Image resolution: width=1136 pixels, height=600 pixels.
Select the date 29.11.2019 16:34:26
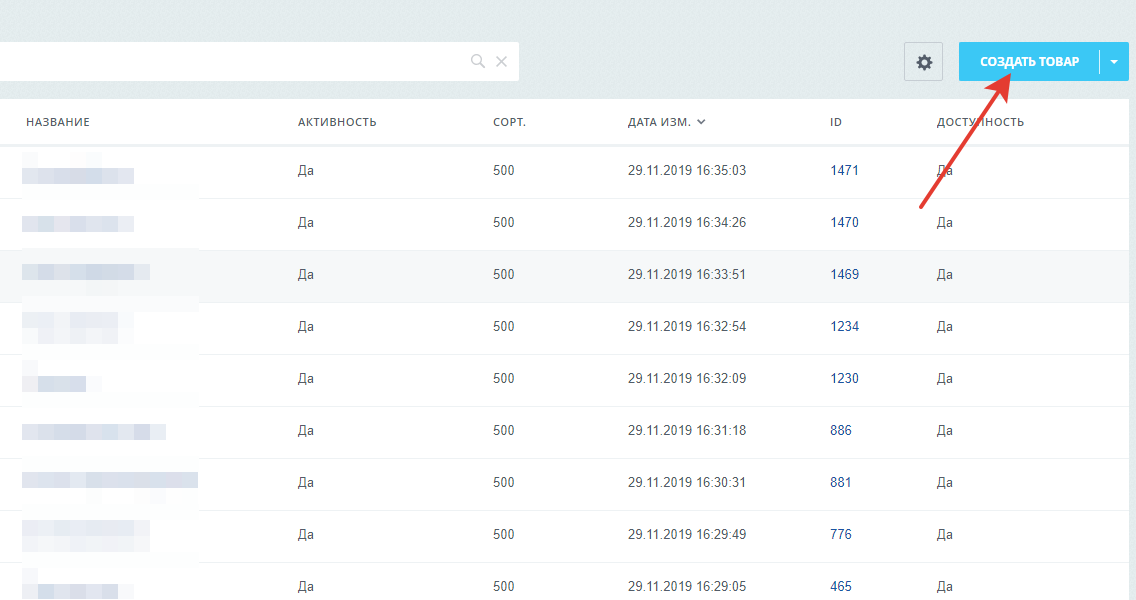pyautogui.click(x=687, y=222)
